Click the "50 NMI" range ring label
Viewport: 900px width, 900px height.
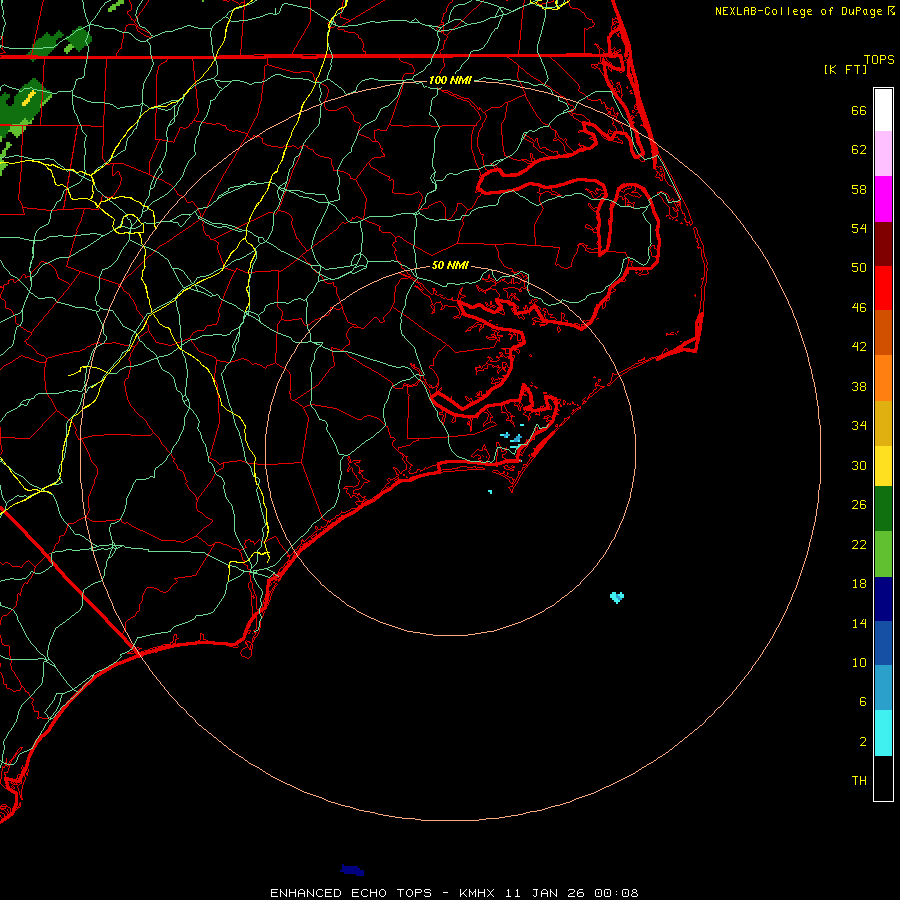[450, 266]
